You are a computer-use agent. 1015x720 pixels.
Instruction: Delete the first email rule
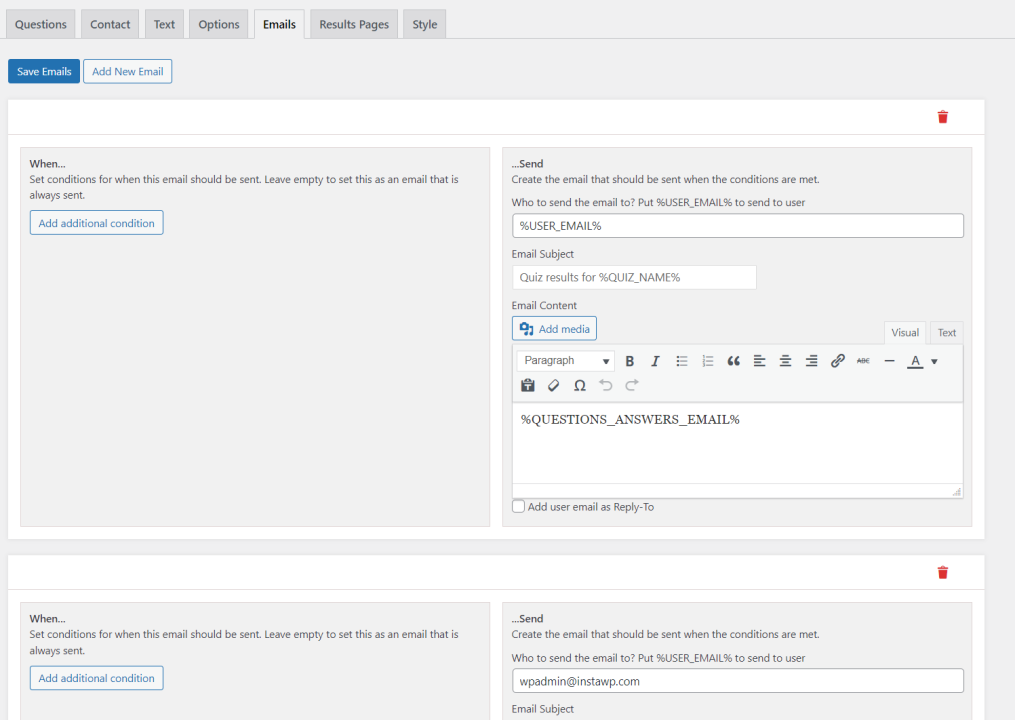941,116
